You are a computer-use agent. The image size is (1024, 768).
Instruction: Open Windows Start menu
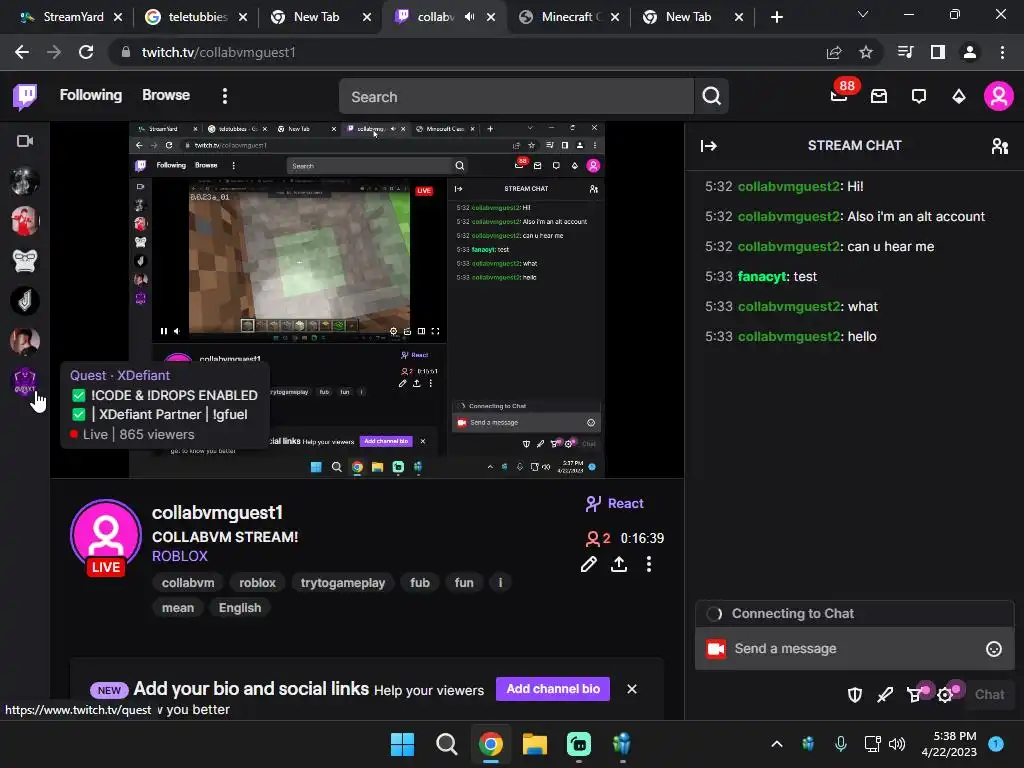click(402, 744)
